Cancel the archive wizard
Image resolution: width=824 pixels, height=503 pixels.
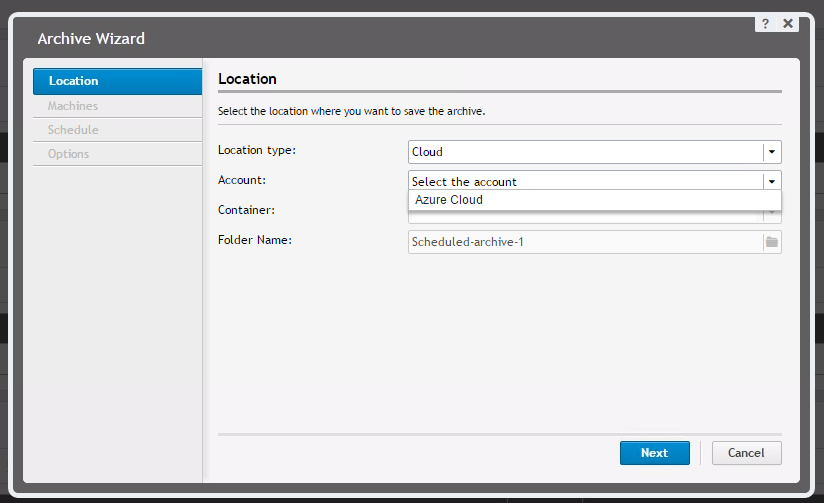(x=746, y=453)
